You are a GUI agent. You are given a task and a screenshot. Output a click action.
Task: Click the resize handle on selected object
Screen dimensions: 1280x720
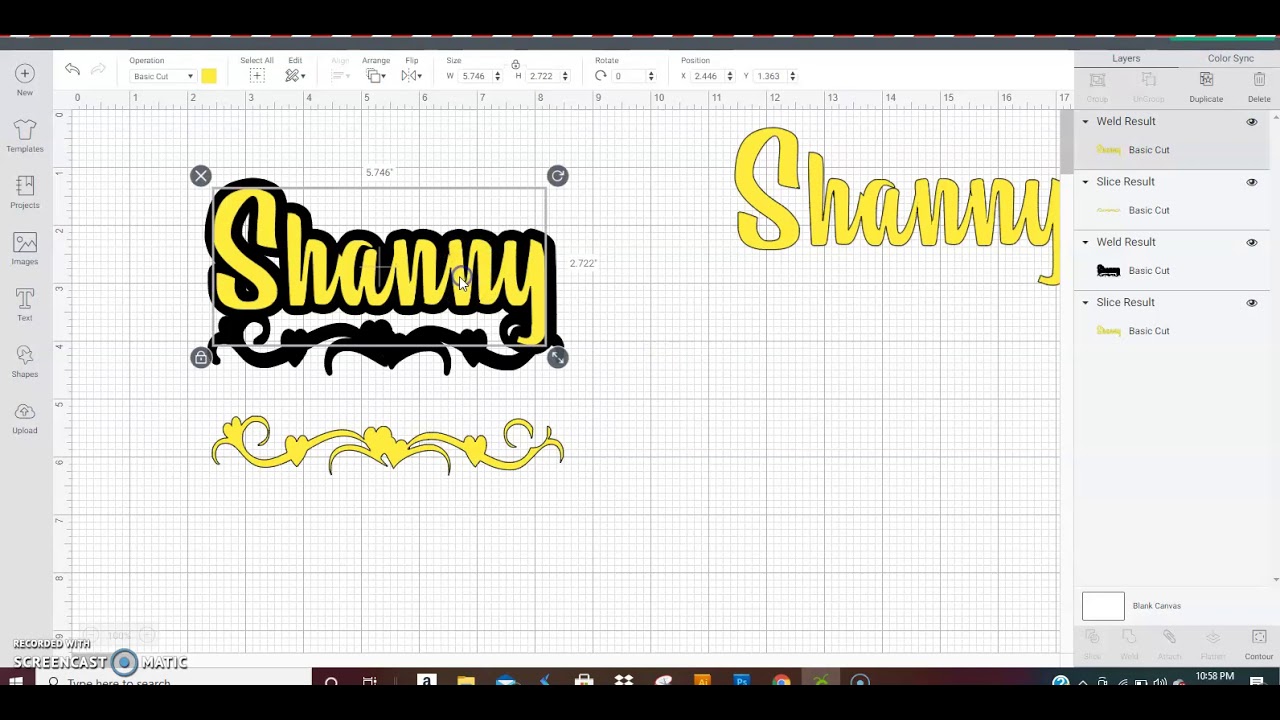tap(558, 358)
